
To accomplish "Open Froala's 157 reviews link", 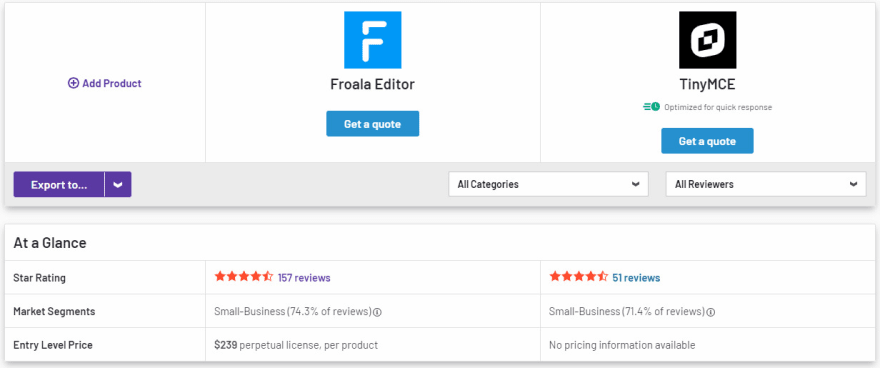I will (304, 278).
